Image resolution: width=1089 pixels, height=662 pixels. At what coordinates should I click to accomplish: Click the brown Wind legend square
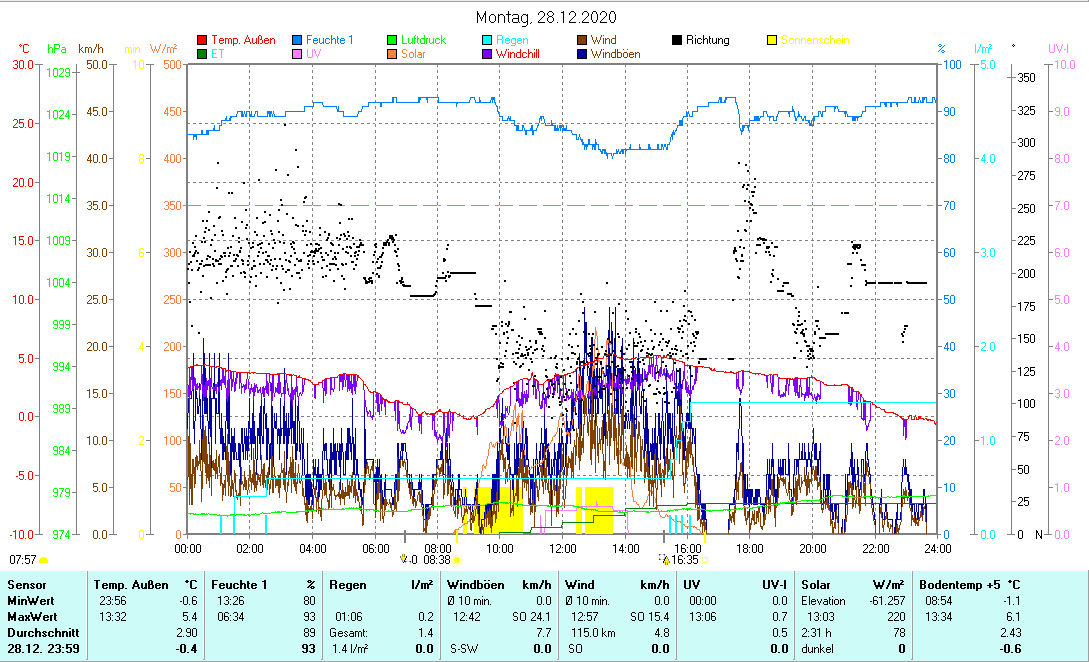click(582, 41)
